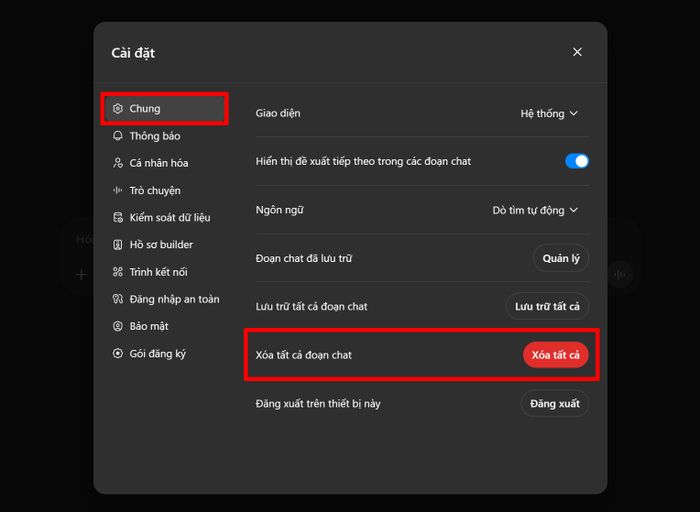
Task: Click the gear icon beside Chung
Action: (118, 109)
